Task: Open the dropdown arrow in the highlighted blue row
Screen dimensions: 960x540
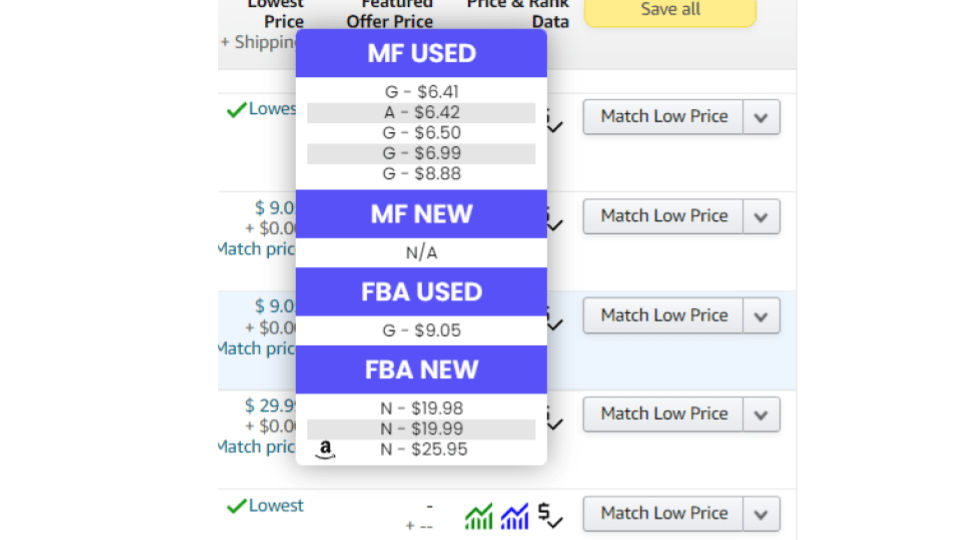Action: point(761,315)
